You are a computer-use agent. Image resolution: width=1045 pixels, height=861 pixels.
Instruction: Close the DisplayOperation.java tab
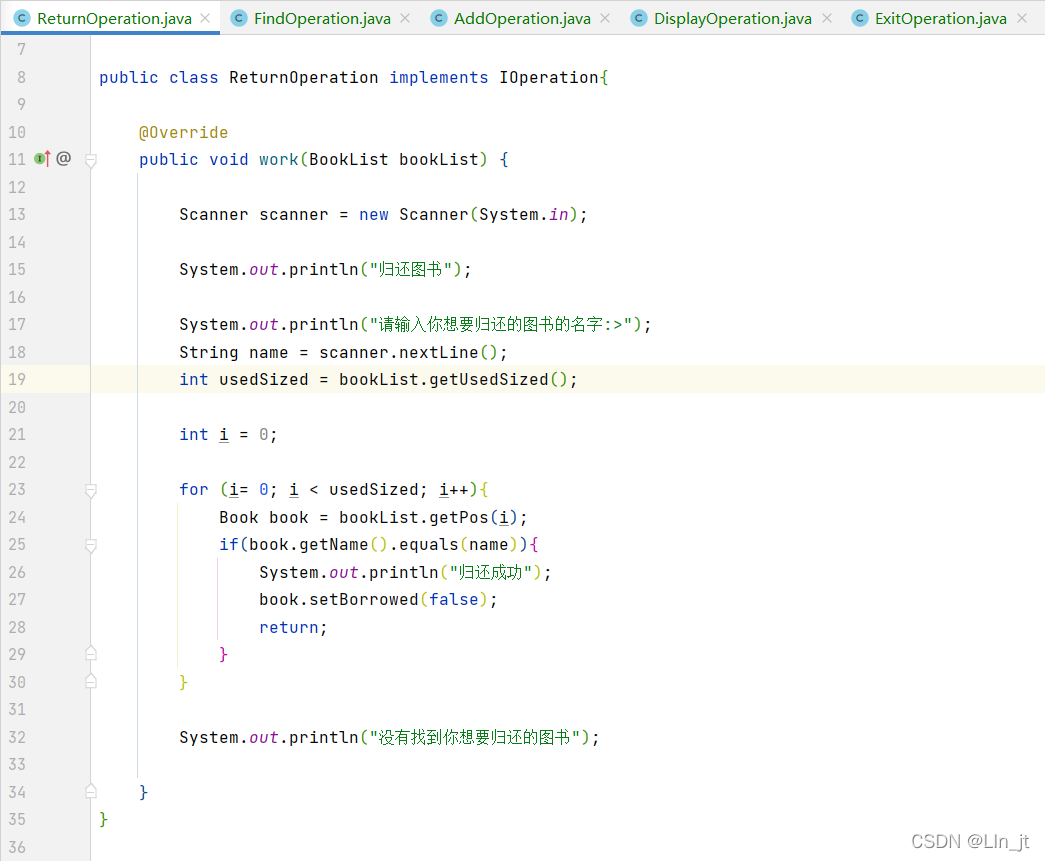click(x=826, y=19)
